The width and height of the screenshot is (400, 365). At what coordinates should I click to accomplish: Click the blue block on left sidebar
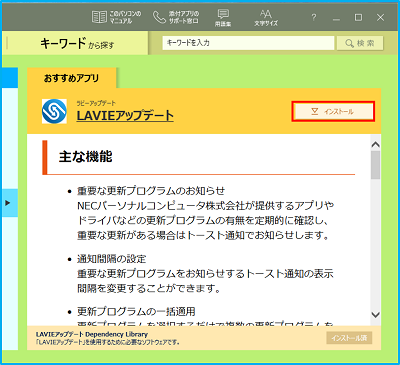point(10,78)
